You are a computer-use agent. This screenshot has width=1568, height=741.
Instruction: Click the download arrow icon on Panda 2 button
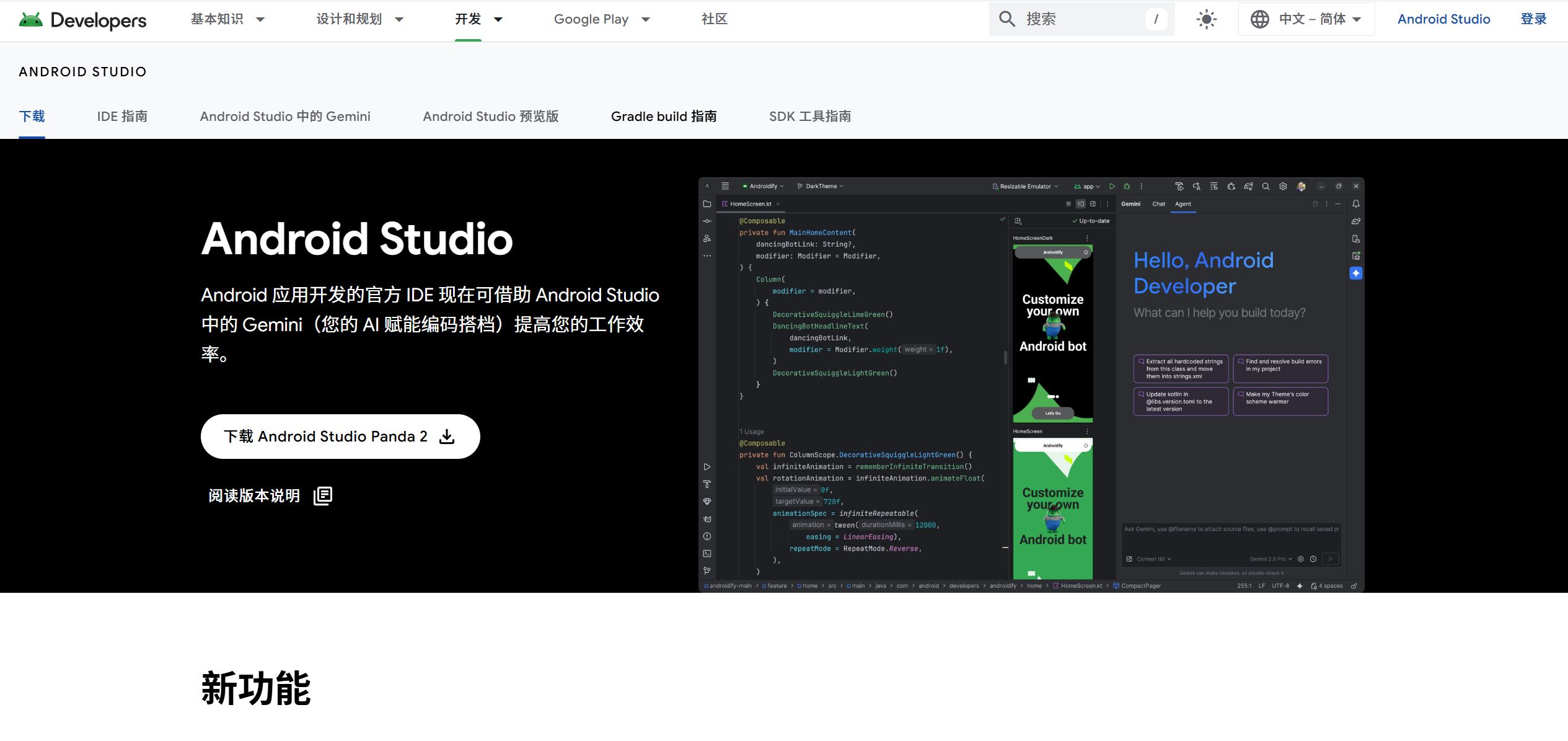pos(447,437)
